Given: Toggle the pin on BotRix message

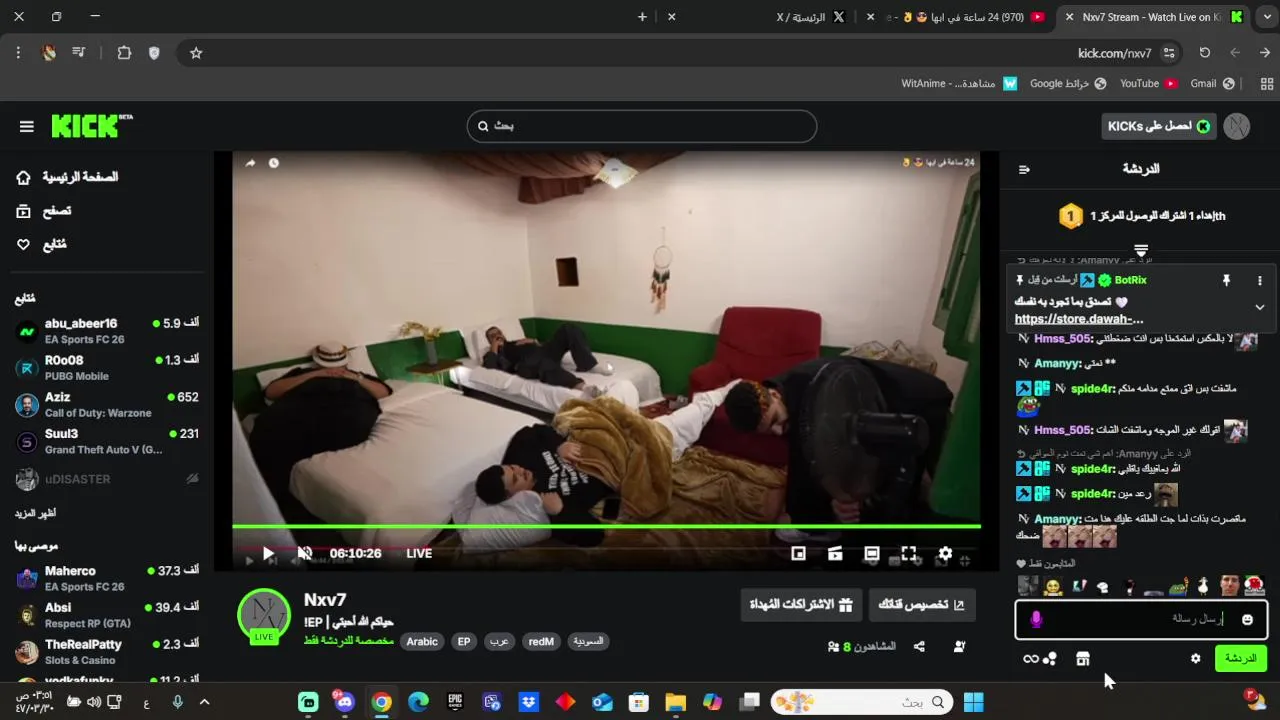Looking at the screenshot, I should click(1226, 281).
